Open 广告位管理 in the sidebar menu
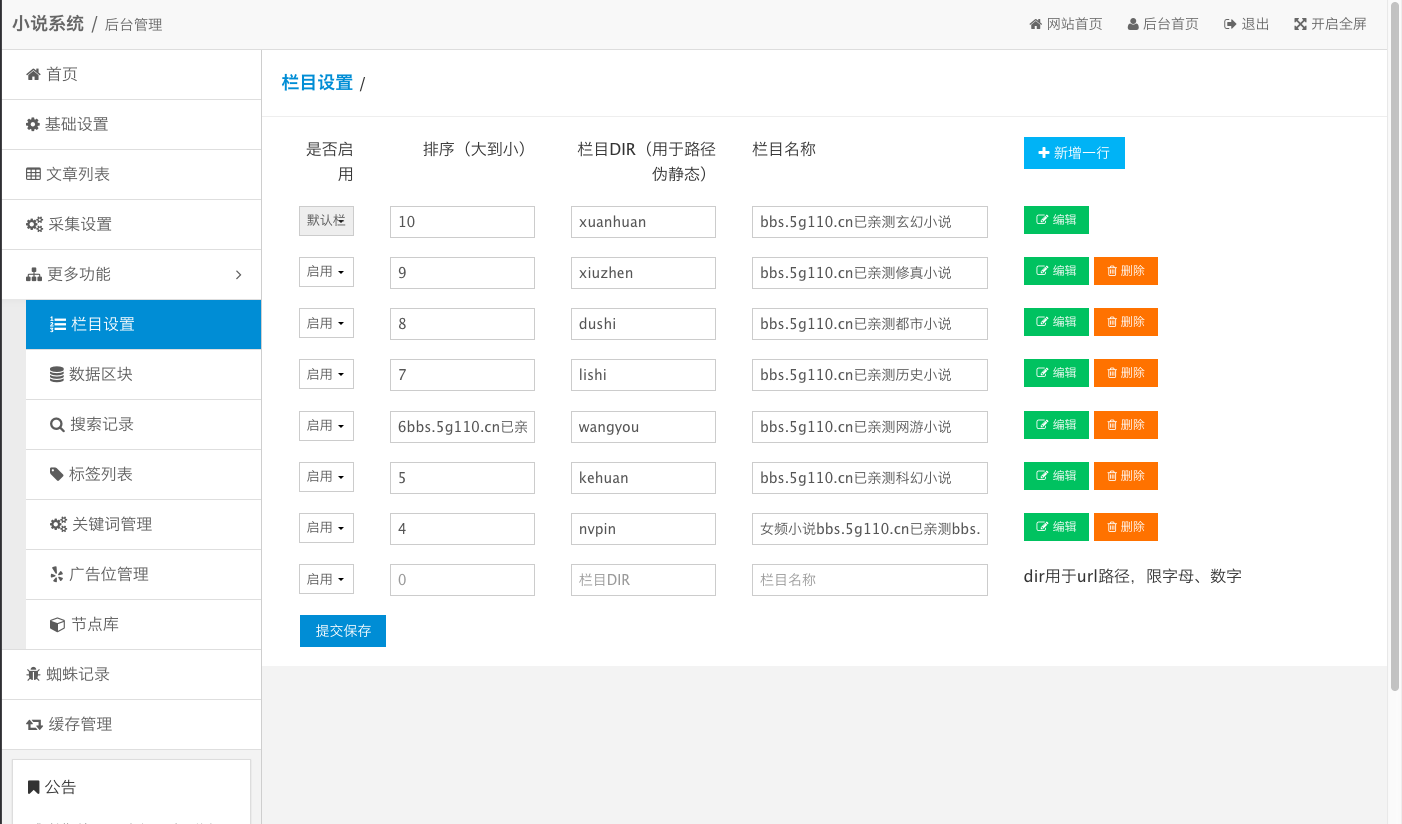This screenshot has height=824, width=1402. point(109,574)
